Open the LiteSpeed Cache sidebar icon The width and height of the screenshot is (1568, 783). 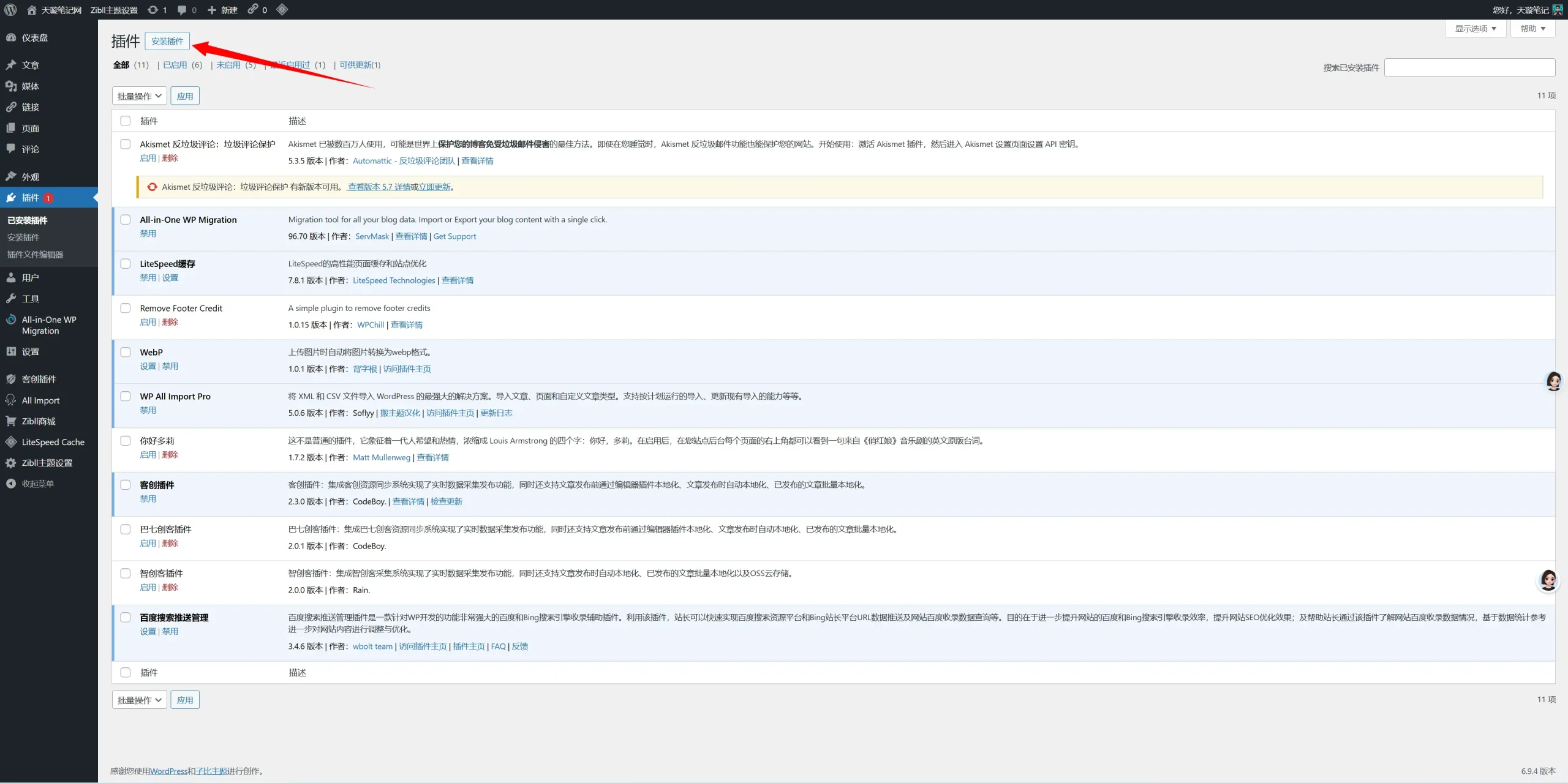click(11, 442)
